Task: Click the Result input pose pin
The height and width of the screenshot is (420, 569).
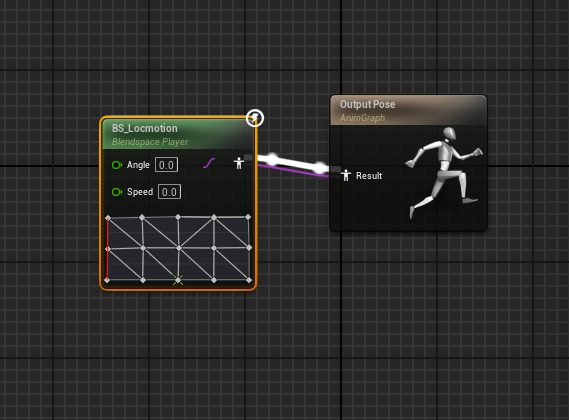Action: (346, 175)
